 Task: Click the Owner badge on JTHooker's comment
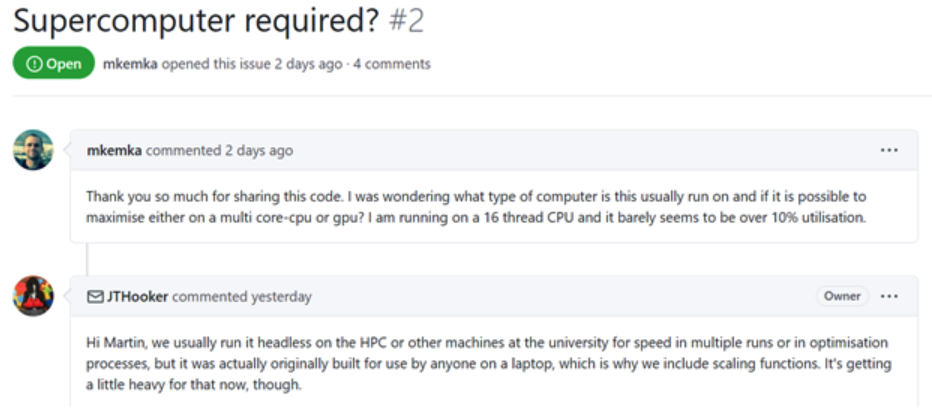coord(841,296)
